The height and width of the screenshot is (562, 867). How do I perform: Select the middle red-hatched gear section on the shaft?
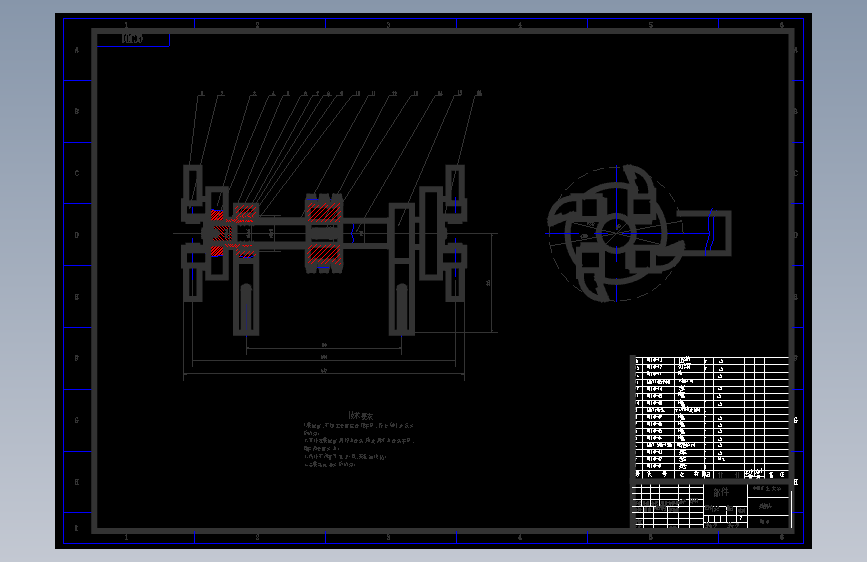[x=324, y=233]
